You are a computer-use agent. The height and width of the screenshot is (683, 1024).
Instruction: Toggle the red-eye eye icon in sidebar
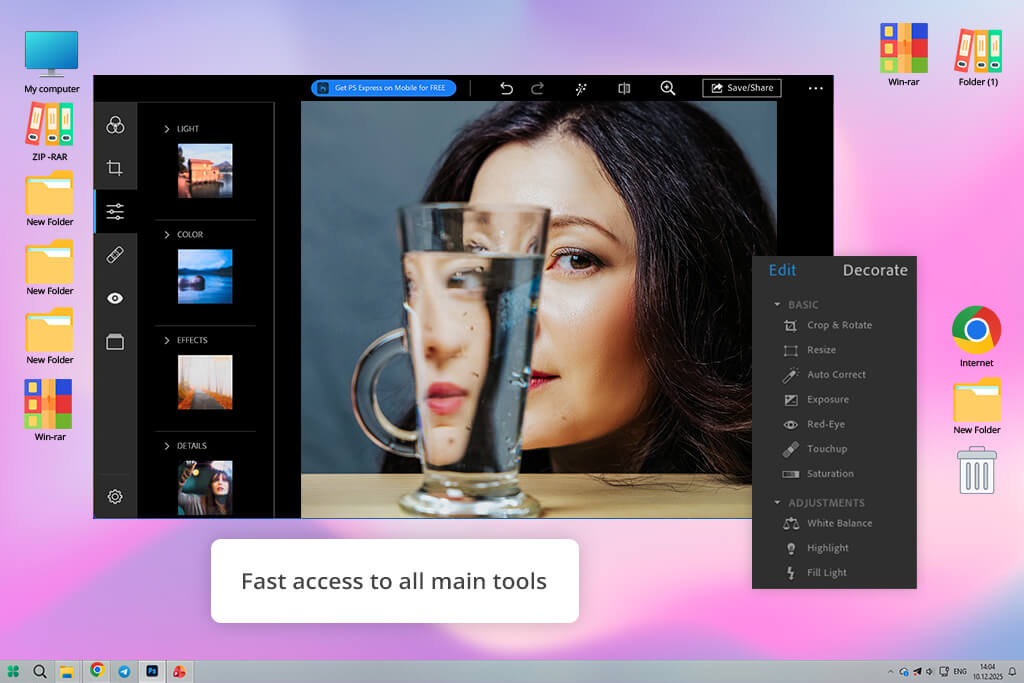click(115, 298)
